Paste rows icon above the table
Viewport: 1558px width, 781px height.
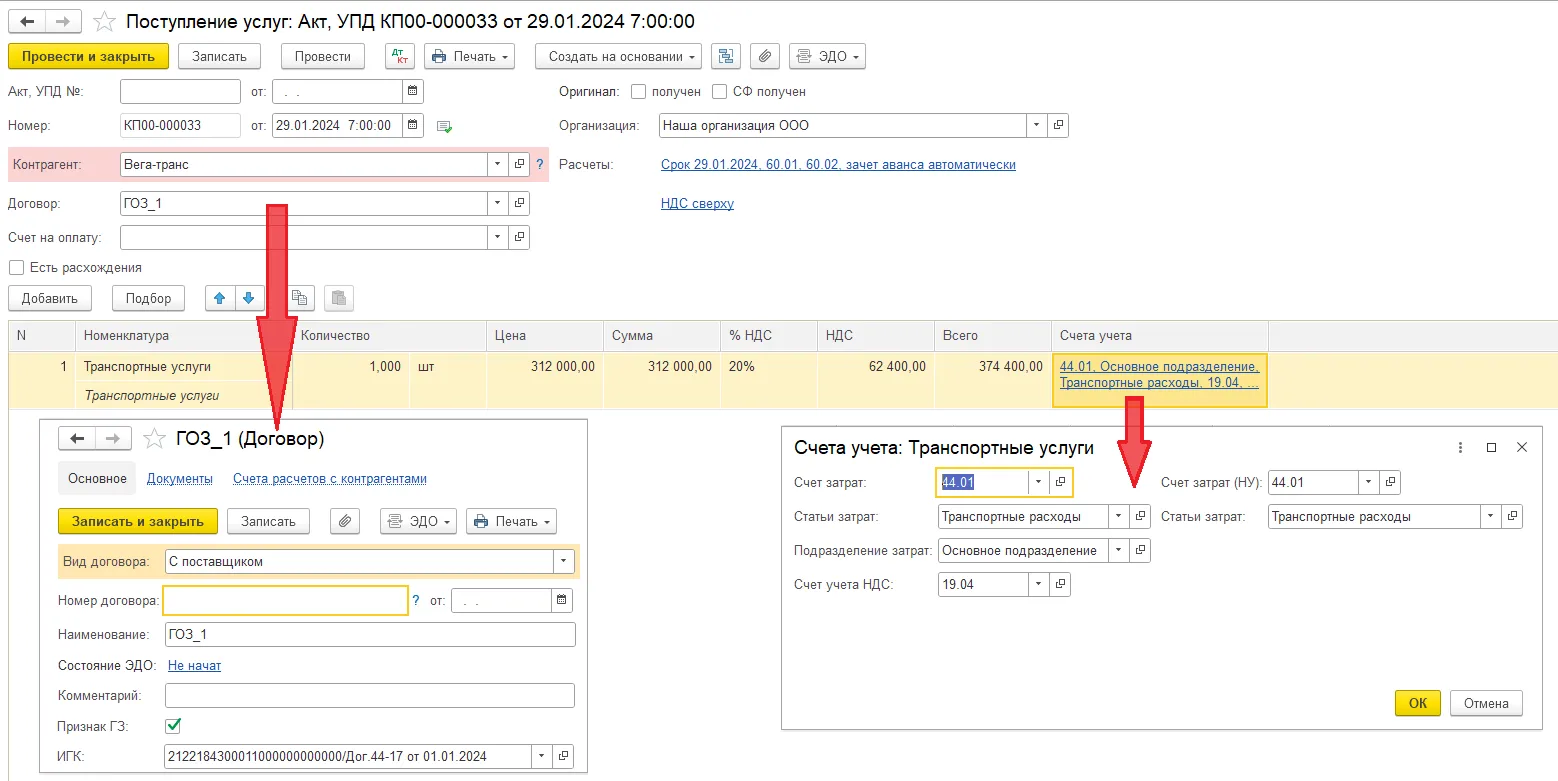pyautogui.click(x=339, y=298)
